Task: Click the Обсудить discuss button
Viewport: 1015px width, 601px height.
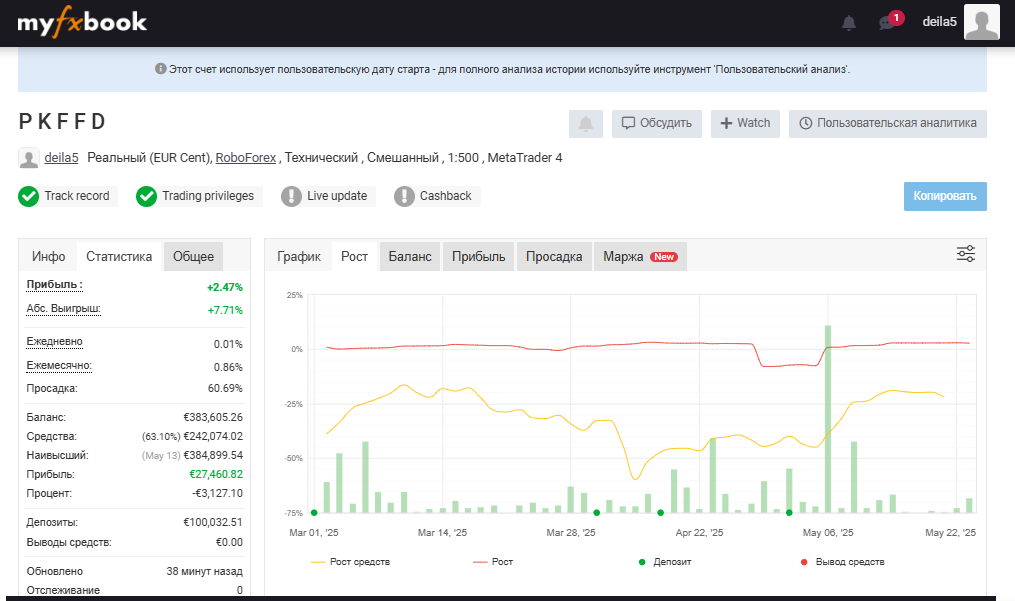Action: (x=656, y=123)
